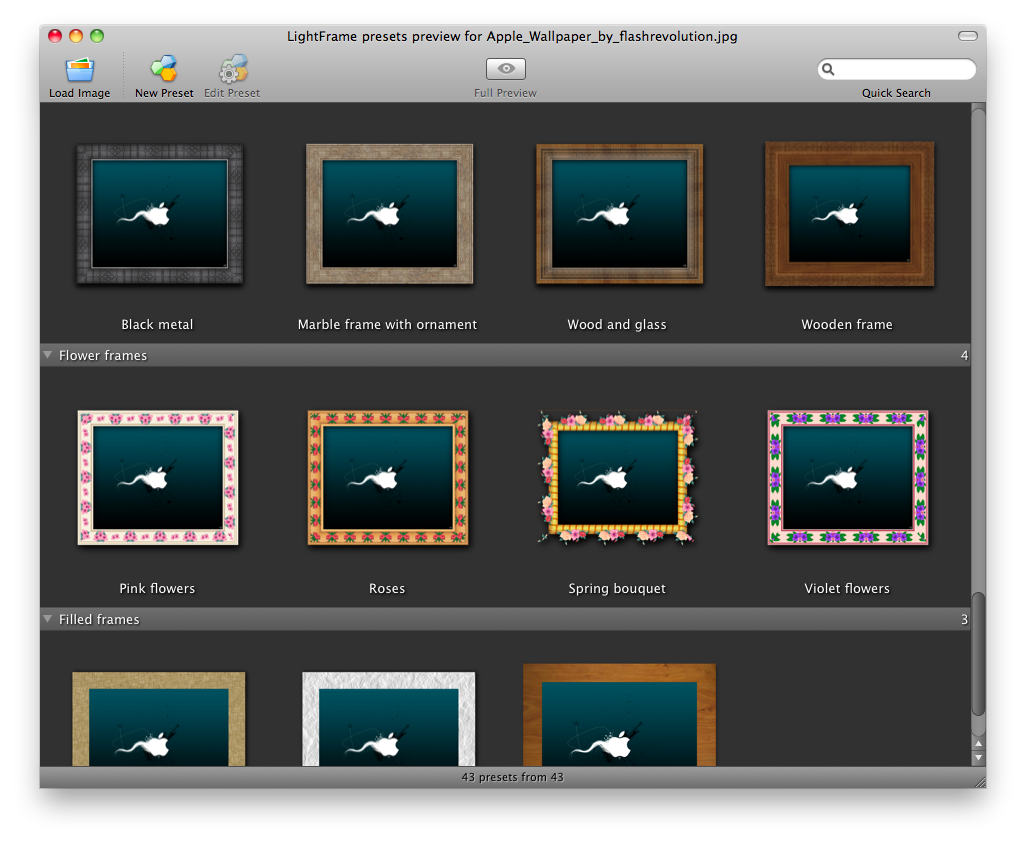Viewport: 1026px width, 843px height.
Task: Click the "Wooden frame" preset label
Action: [847, 325]
